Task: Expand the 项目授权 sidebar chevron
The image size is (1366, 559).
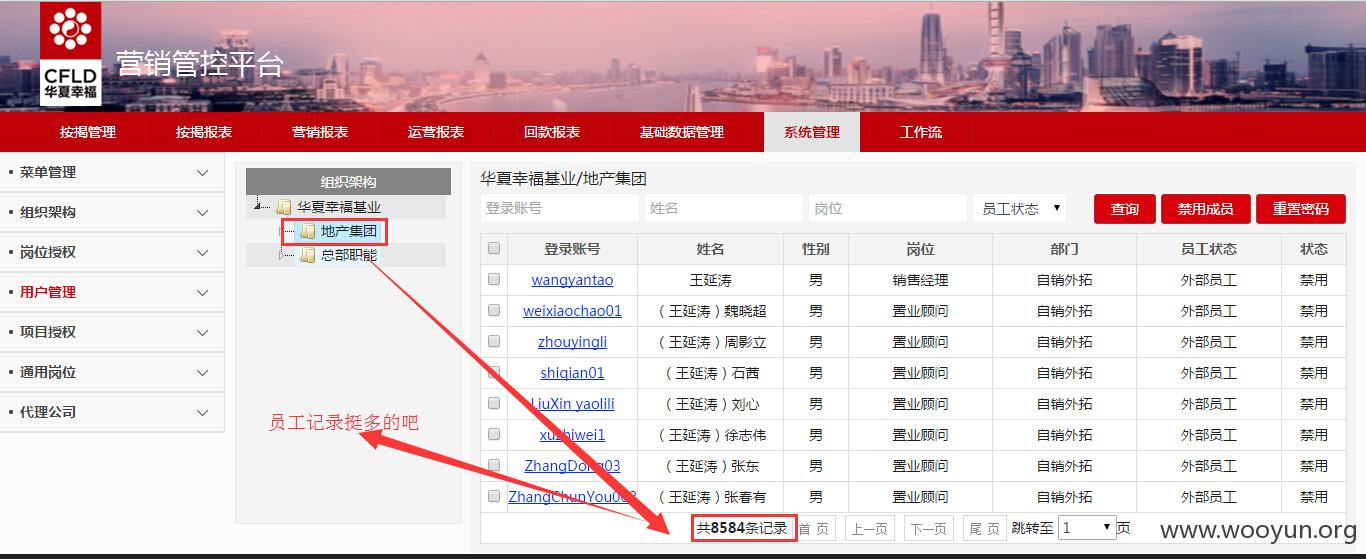Action: pyautogui.click(x=203, y=333)
